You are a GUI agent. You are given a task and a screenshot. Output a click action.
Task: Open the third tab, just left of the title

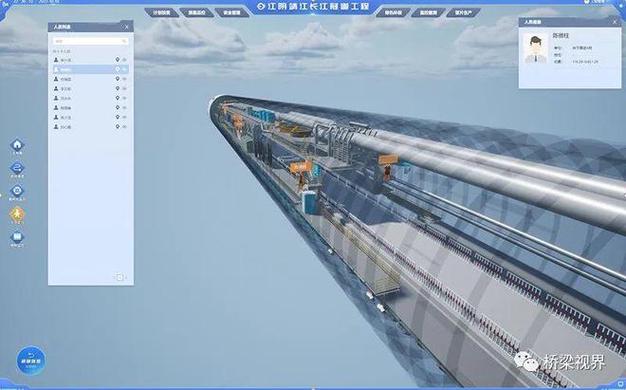pyautogui.click(x=232, y=13)
